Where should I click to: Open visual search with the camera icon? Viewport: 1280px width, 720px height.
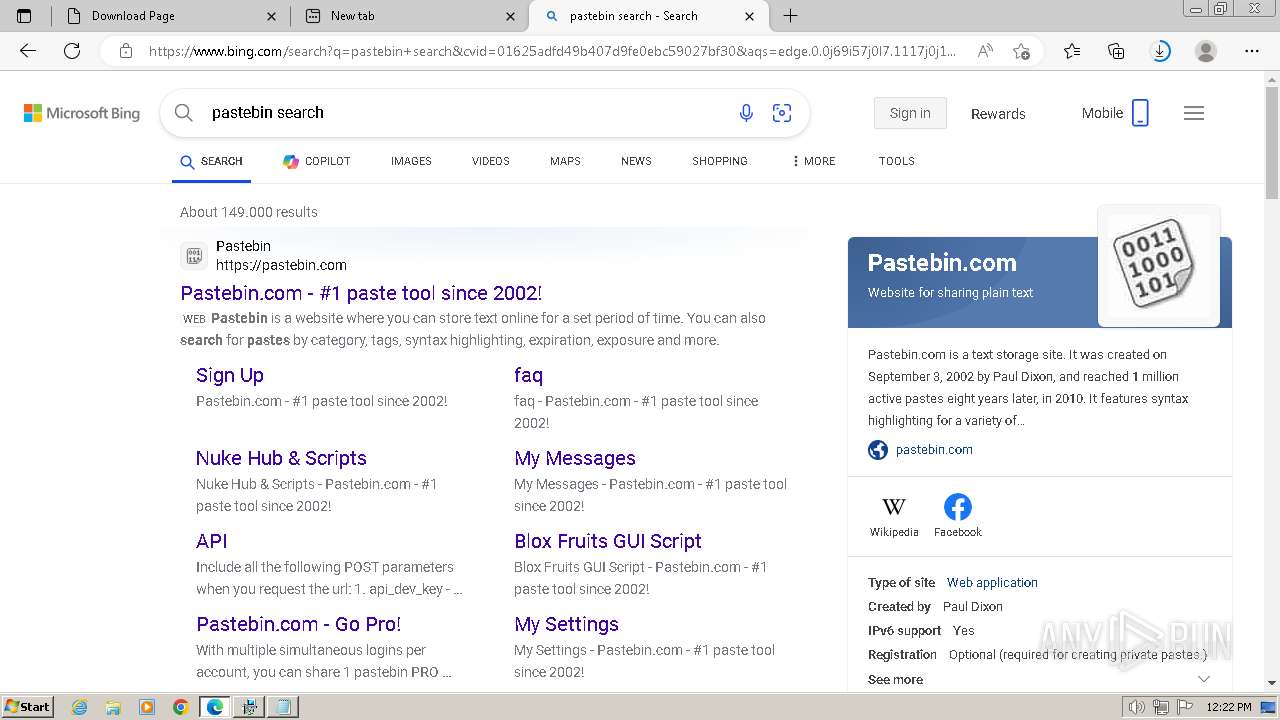point(782,113)
